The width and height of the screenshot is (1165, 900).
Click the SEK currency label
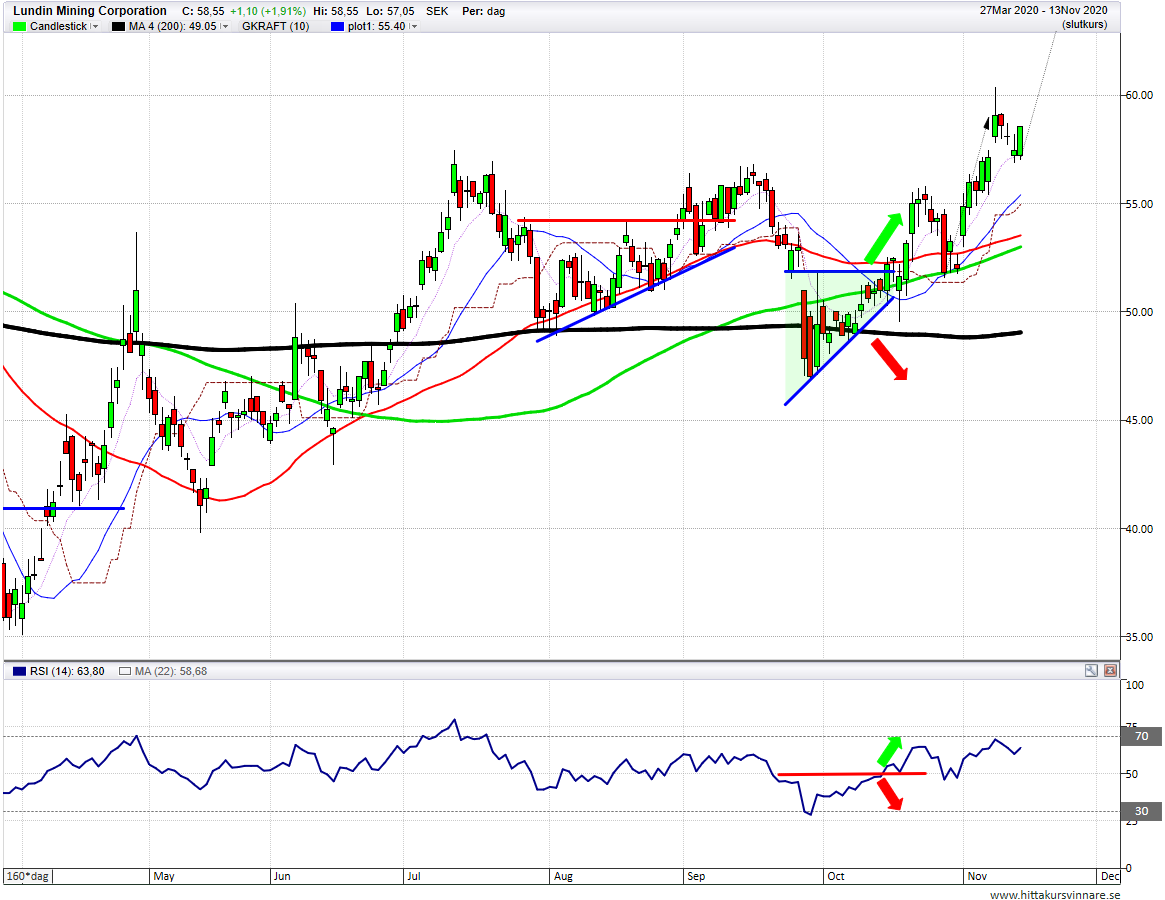pyautogui.click(x=437, y=11)
